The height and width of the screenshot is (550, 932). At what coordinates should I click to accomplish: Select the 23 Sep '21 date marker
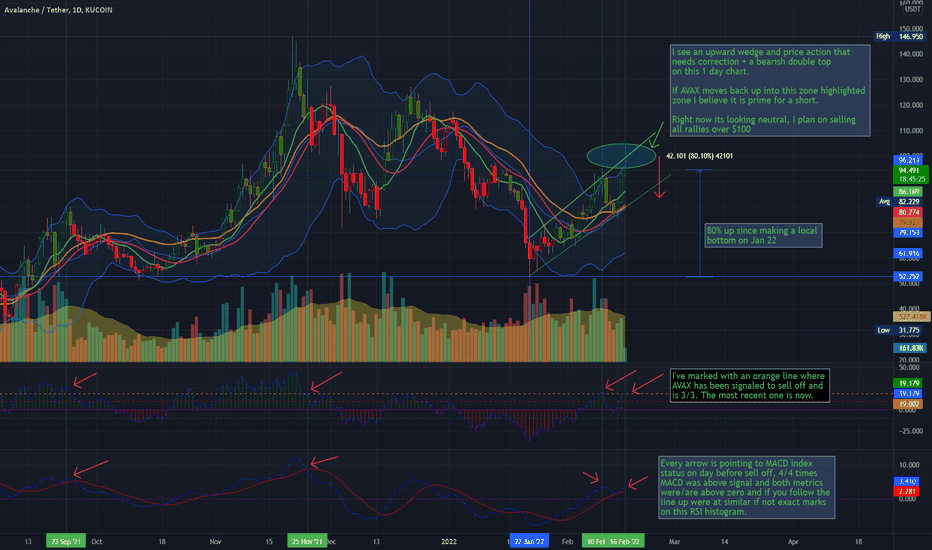[x=66, y=542]
